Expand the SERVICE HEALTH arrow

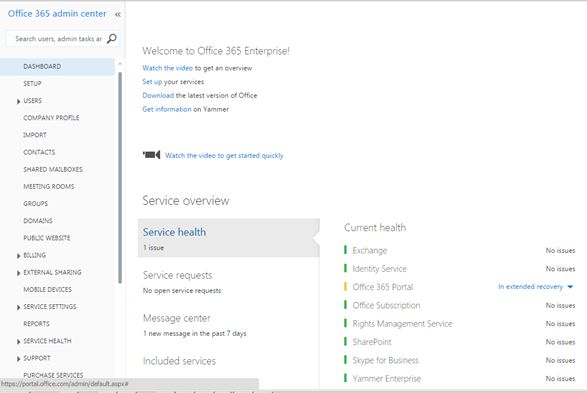[18, 342]
